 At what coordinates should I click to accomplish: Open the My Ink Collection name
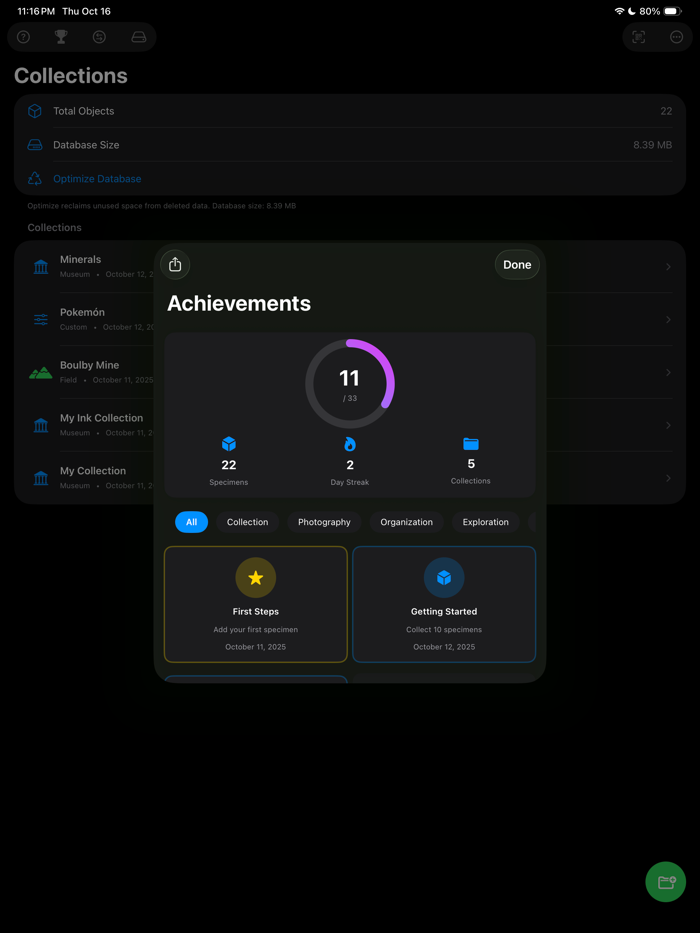click(101, 418)
